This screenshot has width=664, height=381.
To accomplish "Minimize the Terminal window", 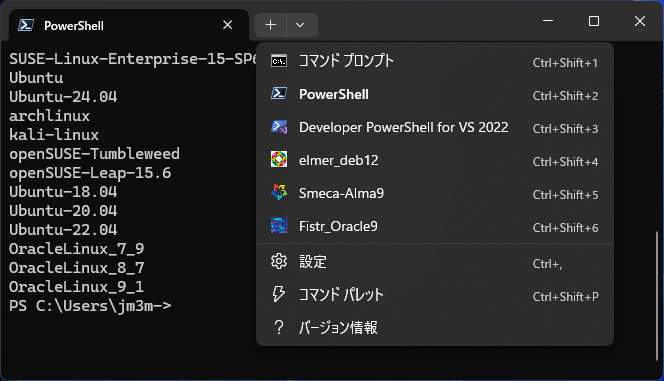I will click(548, 21).
